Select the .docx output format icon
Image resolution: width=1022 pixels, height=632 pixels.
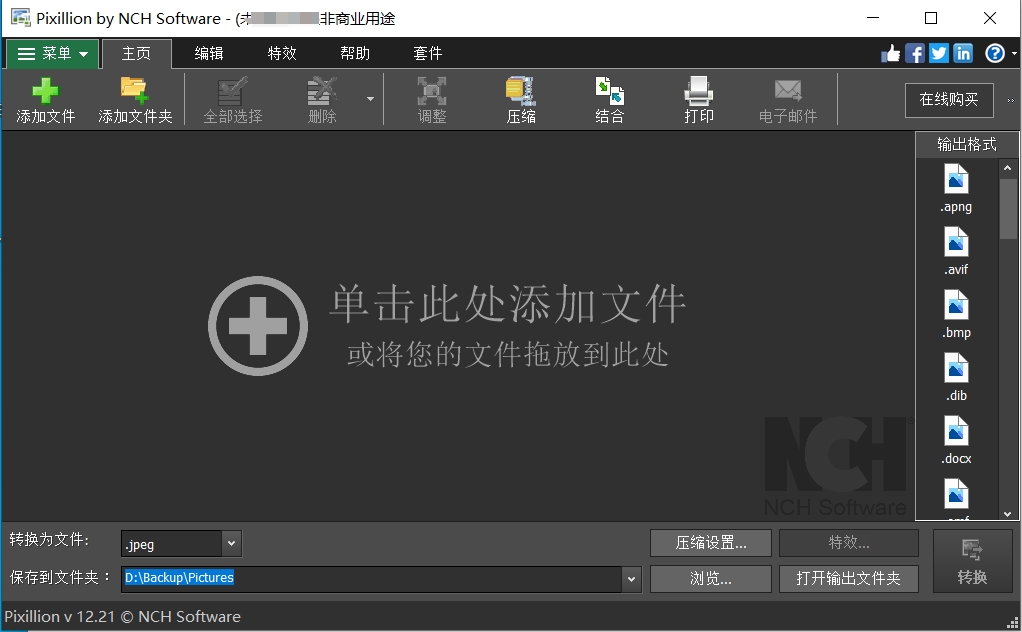click(956, 431)
